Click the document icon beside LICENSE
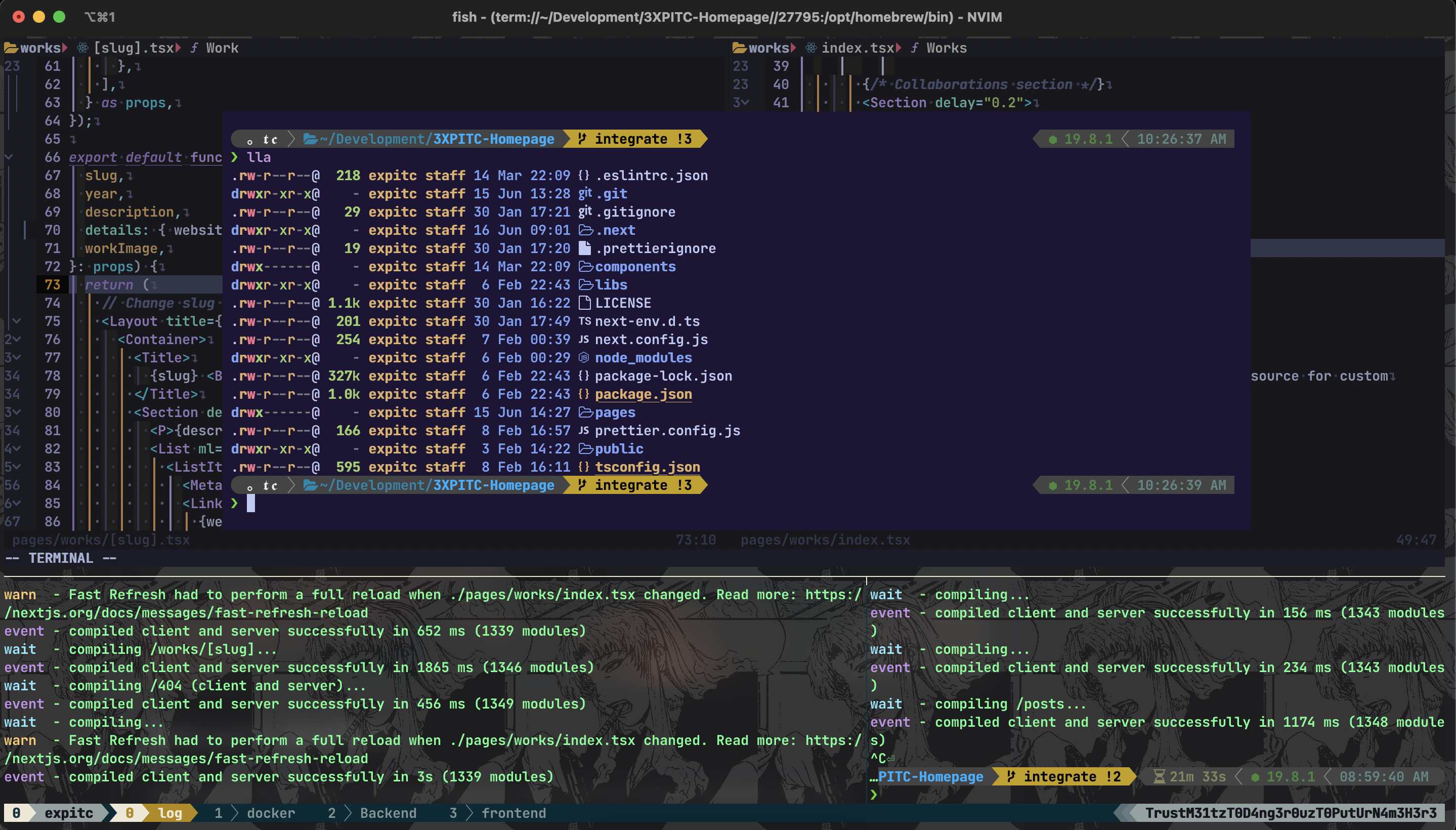This screenshot has width=1456, height=830. [x=585, y=303]
